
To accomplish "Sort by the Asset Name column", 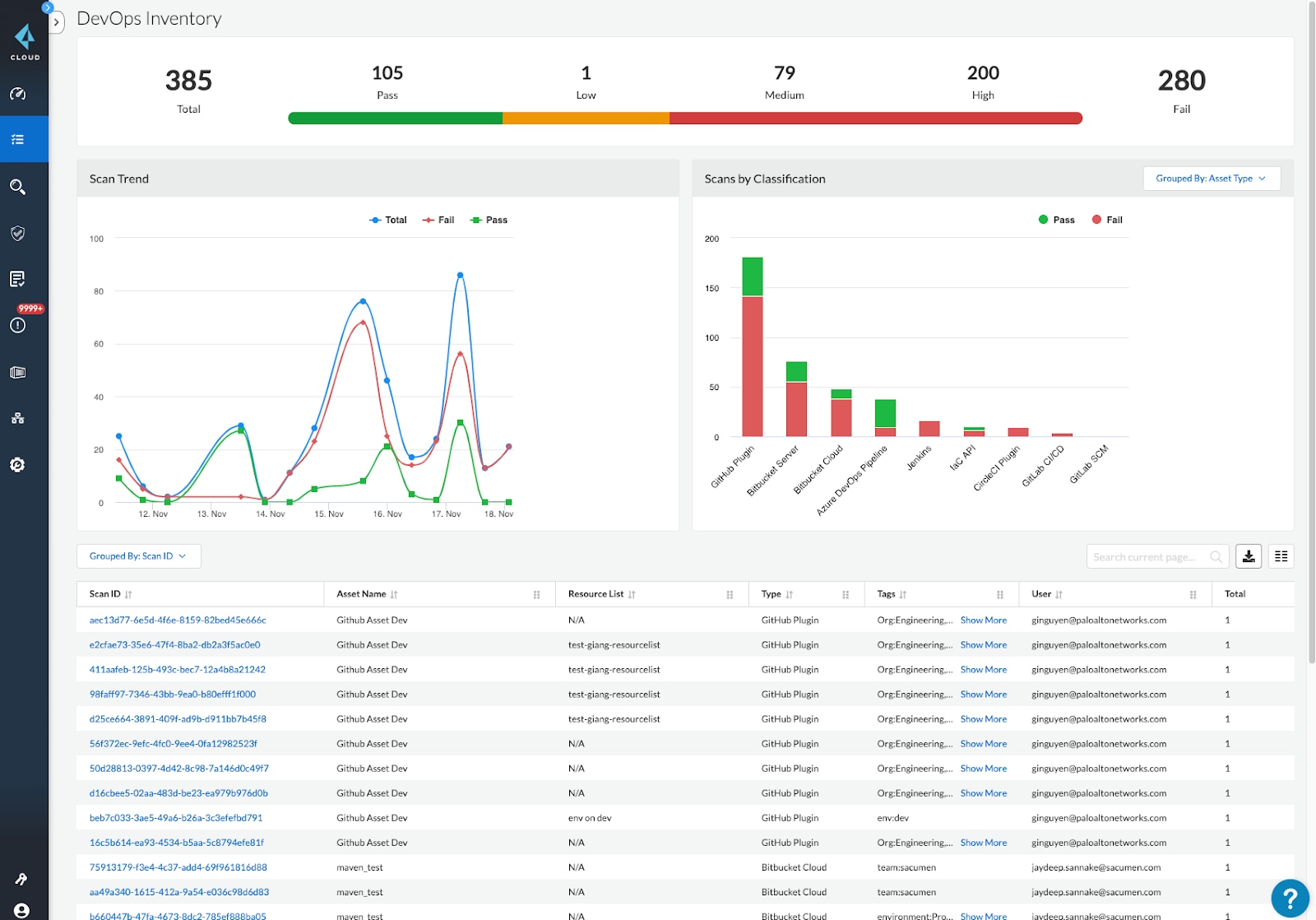I will (394, 594).
